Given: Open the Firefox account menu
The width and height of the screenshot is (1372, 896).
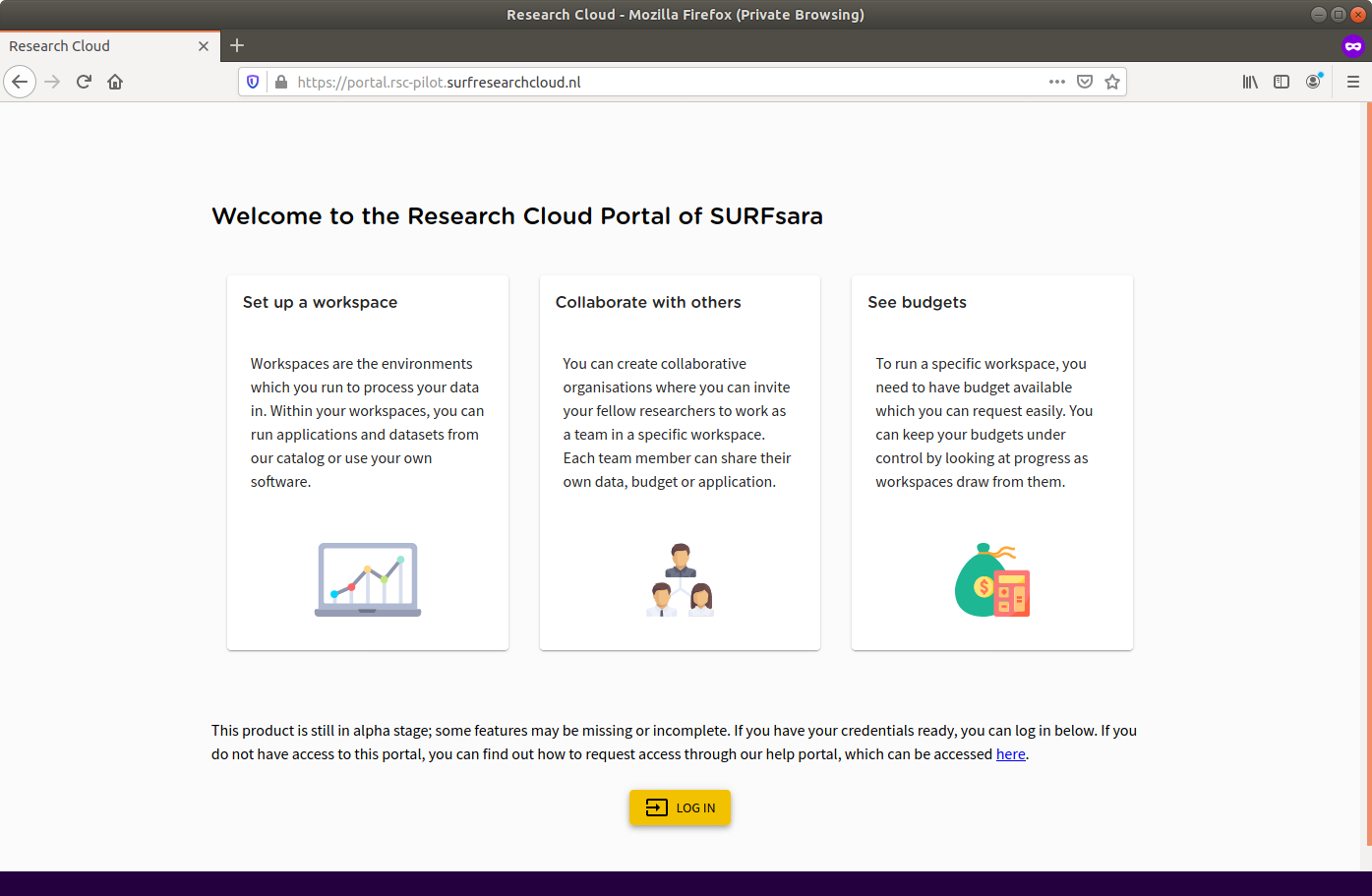Looking at the screenshot, I should (1313, 82).
